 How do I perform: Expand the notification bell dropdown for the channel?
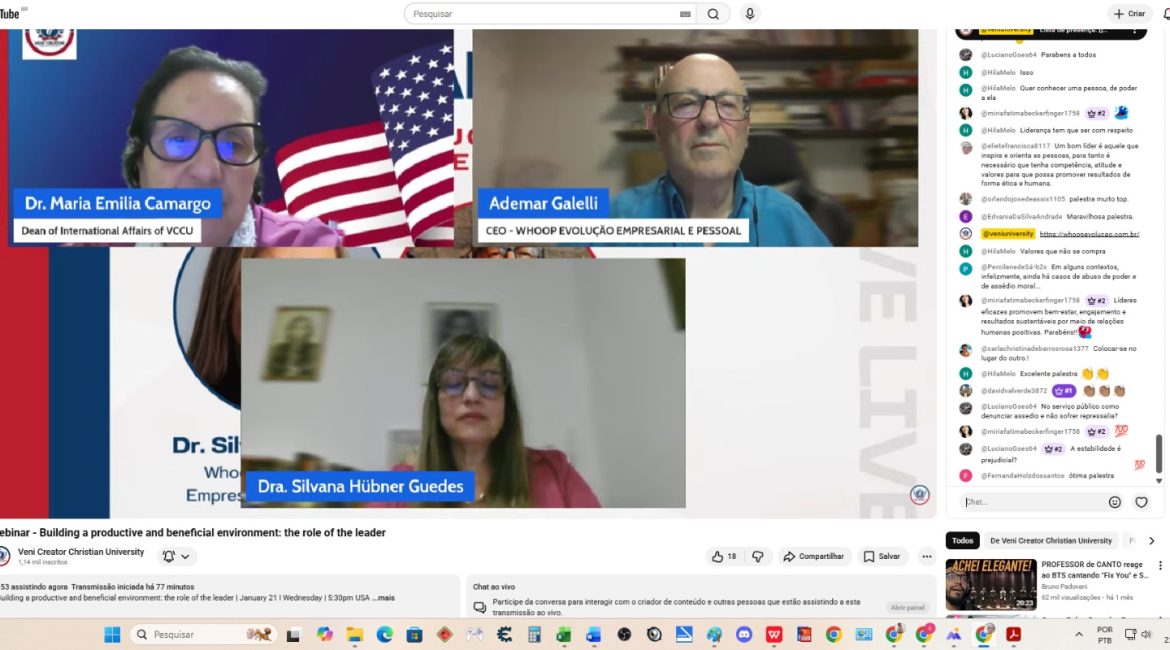pos(176,557)
